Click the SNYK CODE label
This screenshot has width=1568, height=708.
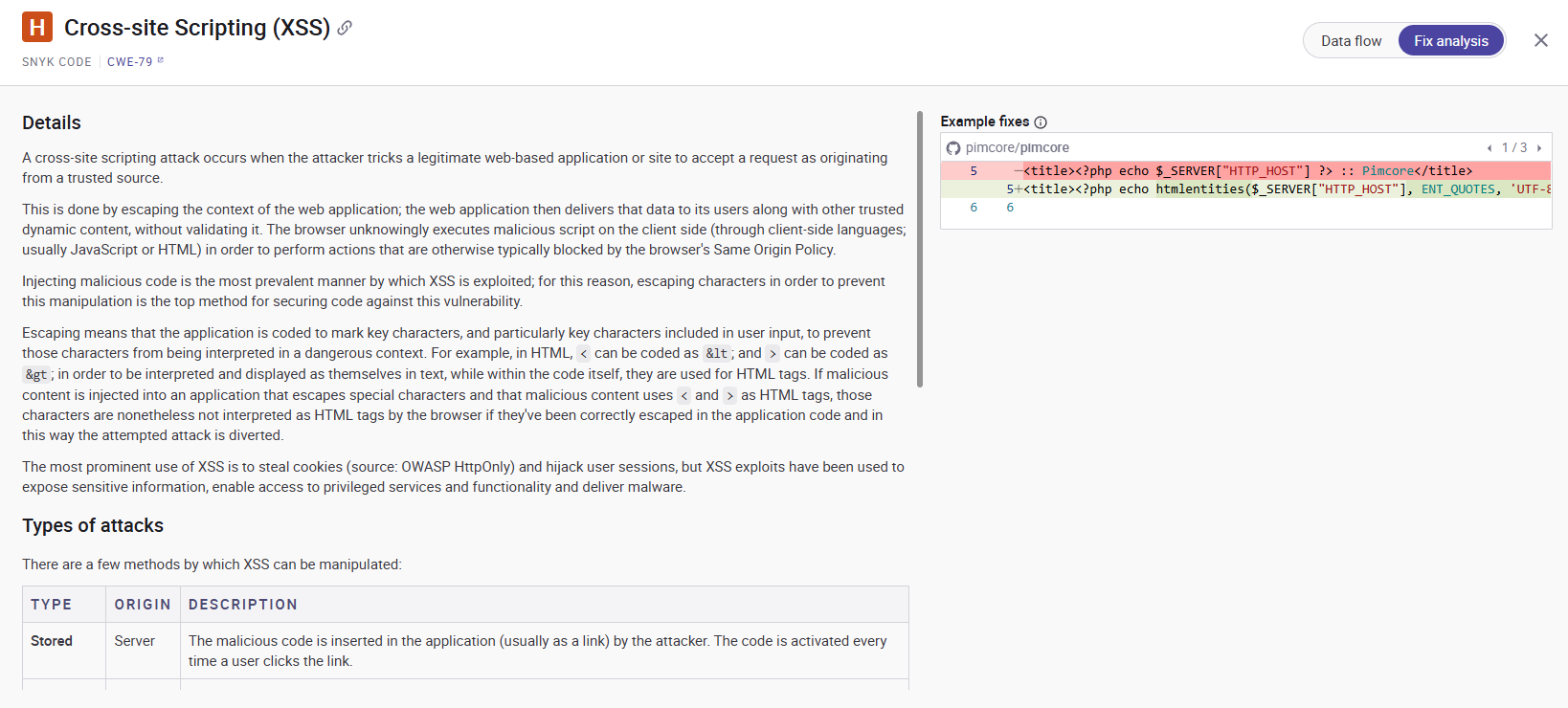click(x=56, y=62)
